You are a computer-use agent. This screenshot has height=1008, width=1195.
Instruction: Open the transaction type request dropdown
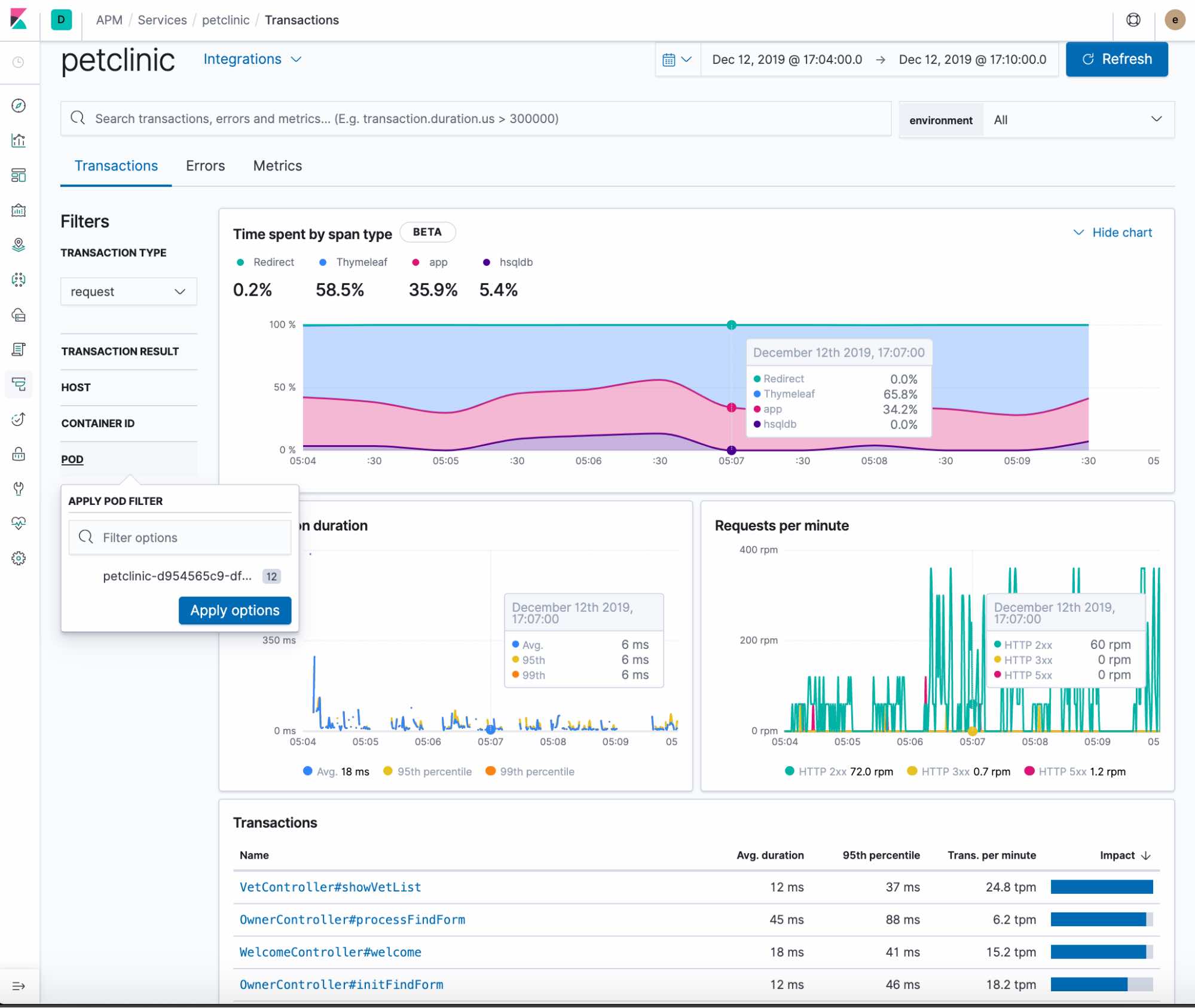(x=129, y=292)
